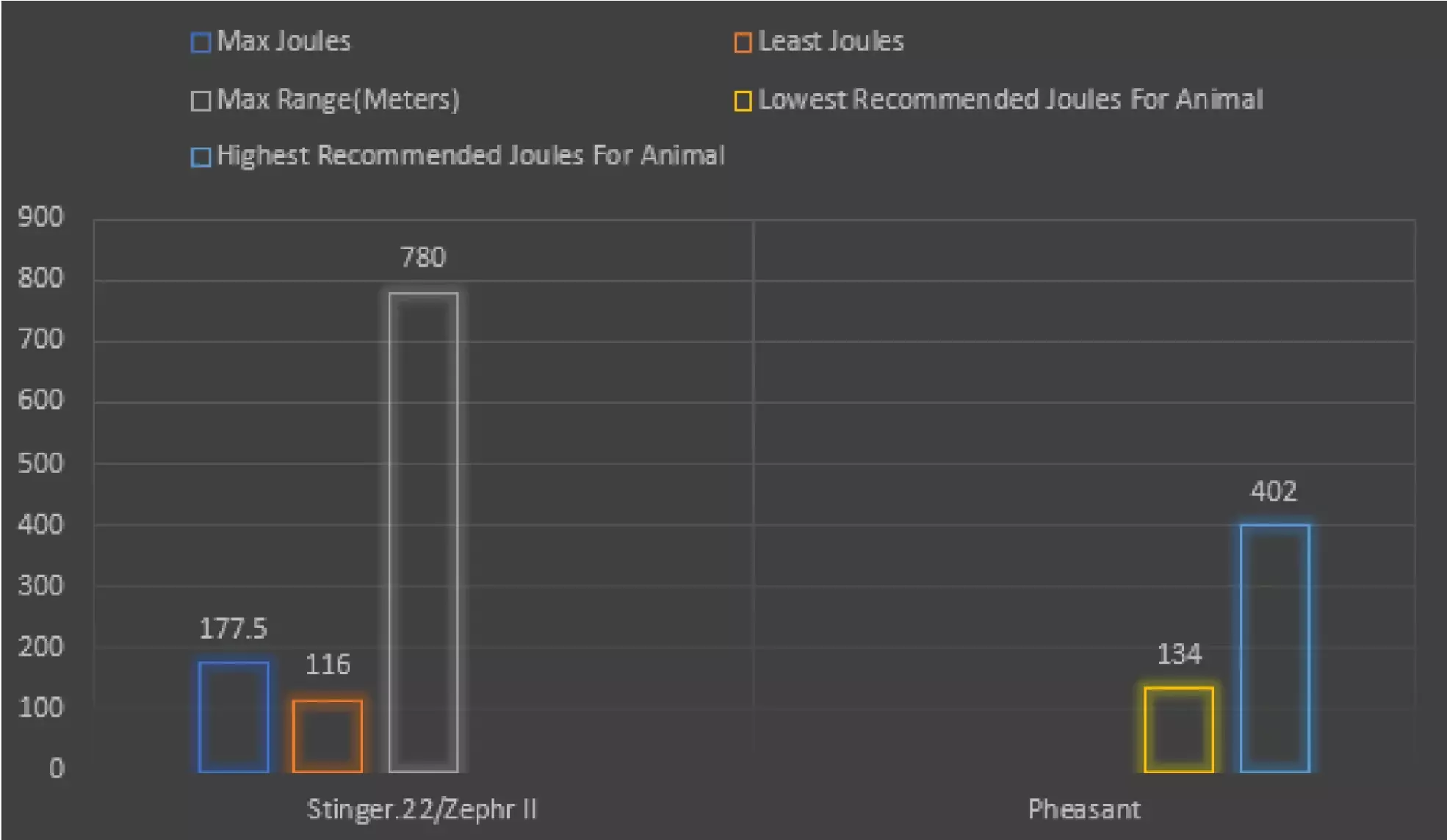Select the yellow Pheasant bar

(1179, 730)
